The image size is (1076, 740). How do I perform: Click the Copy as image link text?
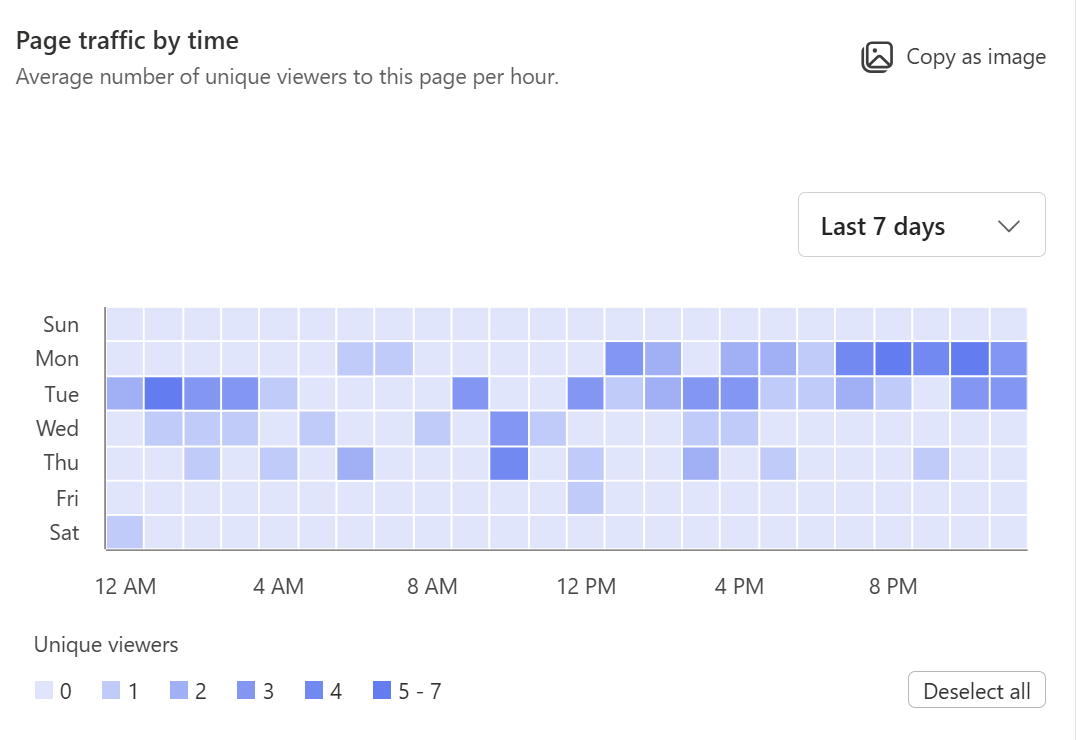click(975, 57)
